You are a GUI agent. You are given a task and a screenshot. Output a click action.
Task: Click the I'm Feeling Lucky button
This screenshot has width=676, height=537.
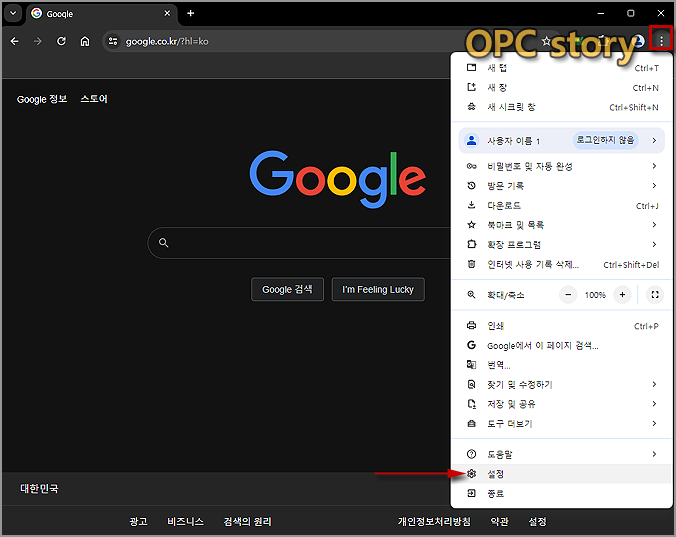378,289
